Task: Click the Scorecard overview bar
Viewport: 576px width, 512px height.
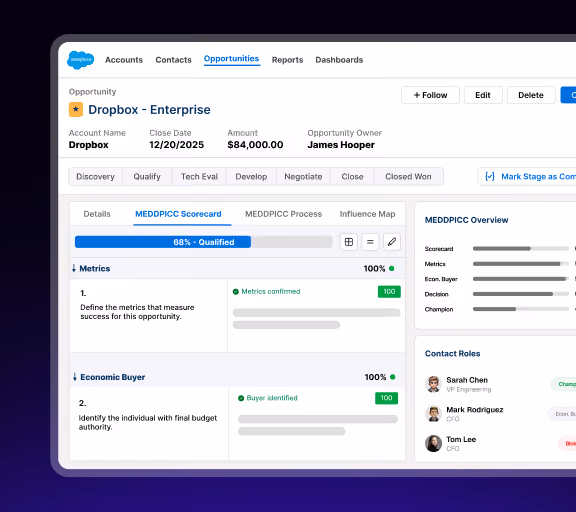Action: tap(521, 249)
